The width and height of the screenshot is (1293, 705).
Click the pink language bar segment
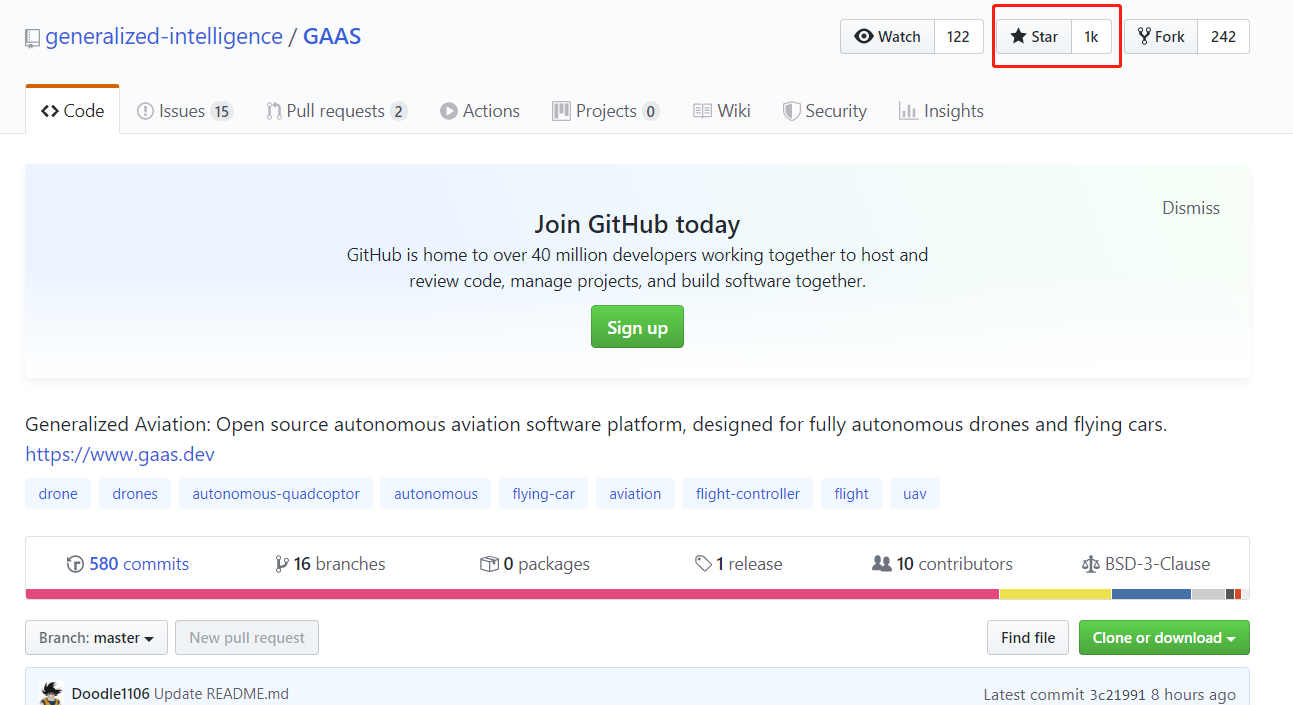512,594
